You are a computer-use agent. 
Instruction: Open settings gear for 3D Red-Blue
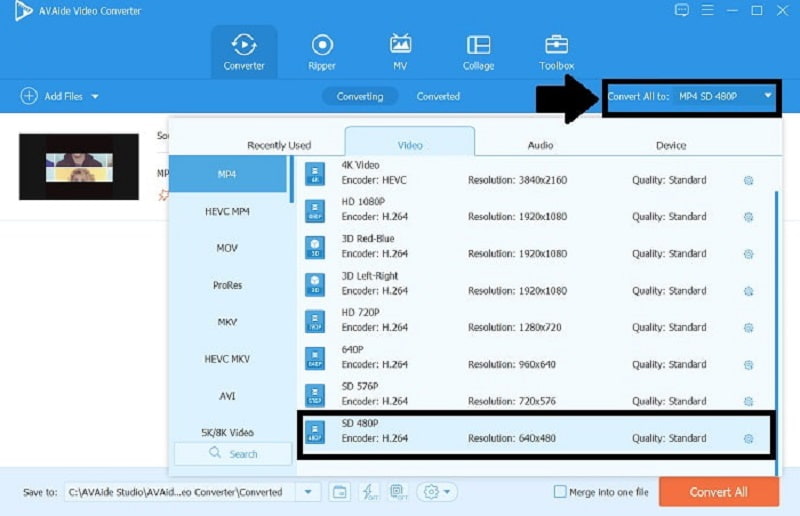(748, 254)
